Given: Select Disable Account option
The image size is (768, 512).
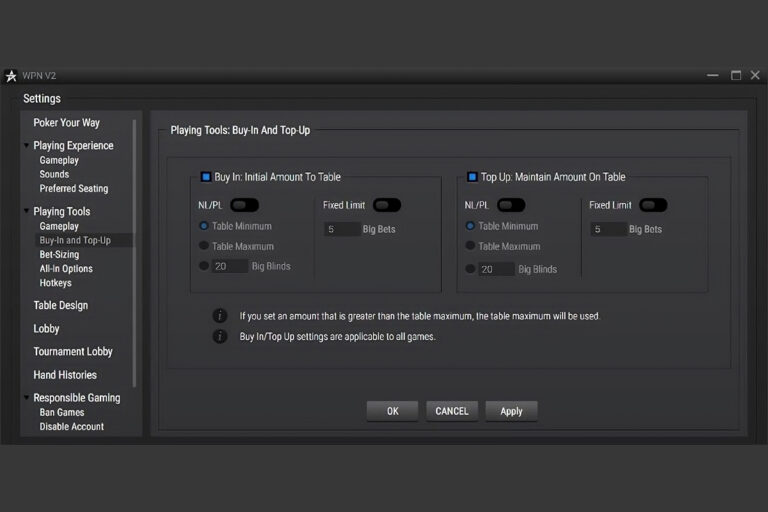Looking at the screenshot, I should 72,426.
